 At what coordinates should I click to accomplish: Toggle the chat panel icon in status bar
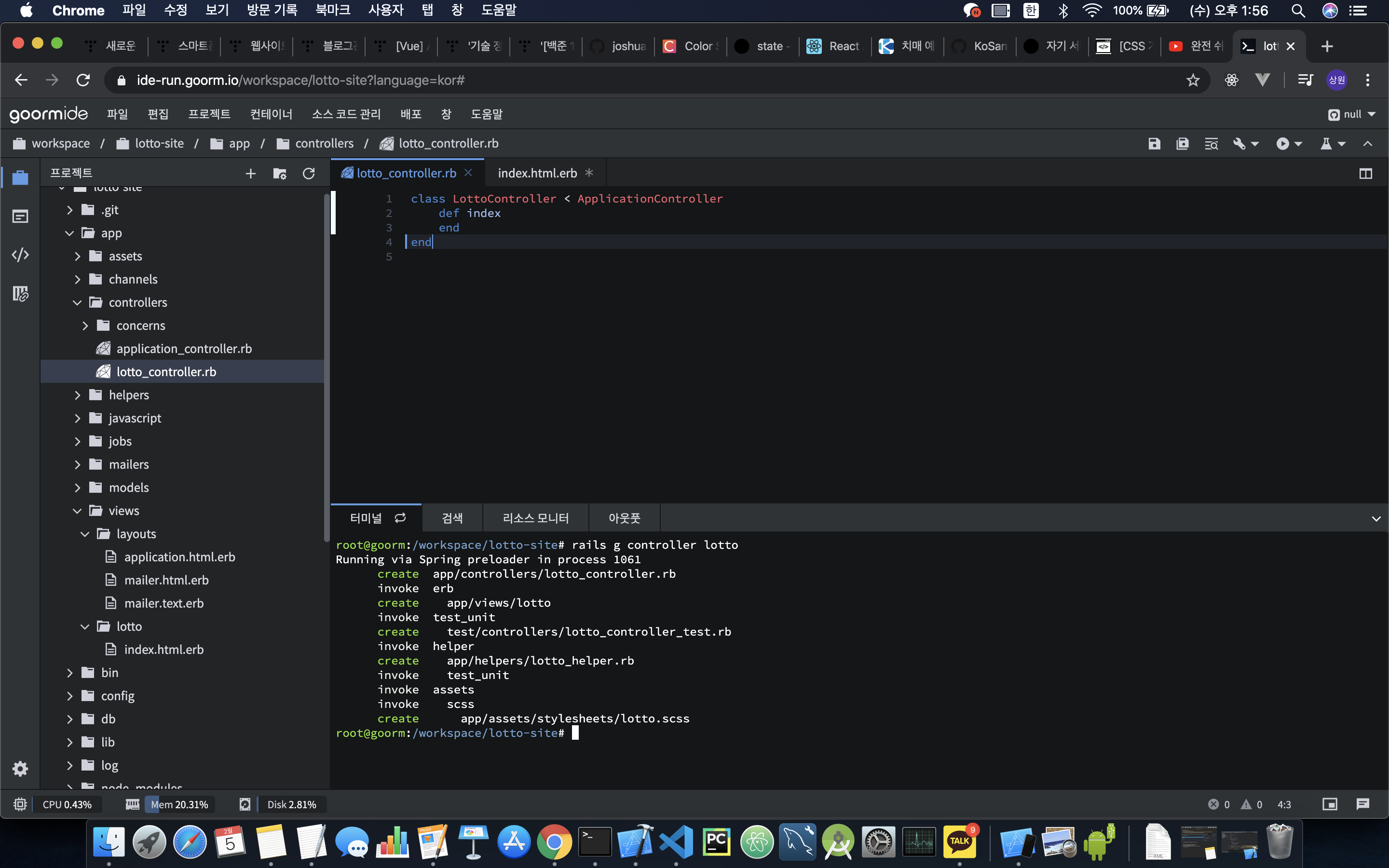point(1362,804)
